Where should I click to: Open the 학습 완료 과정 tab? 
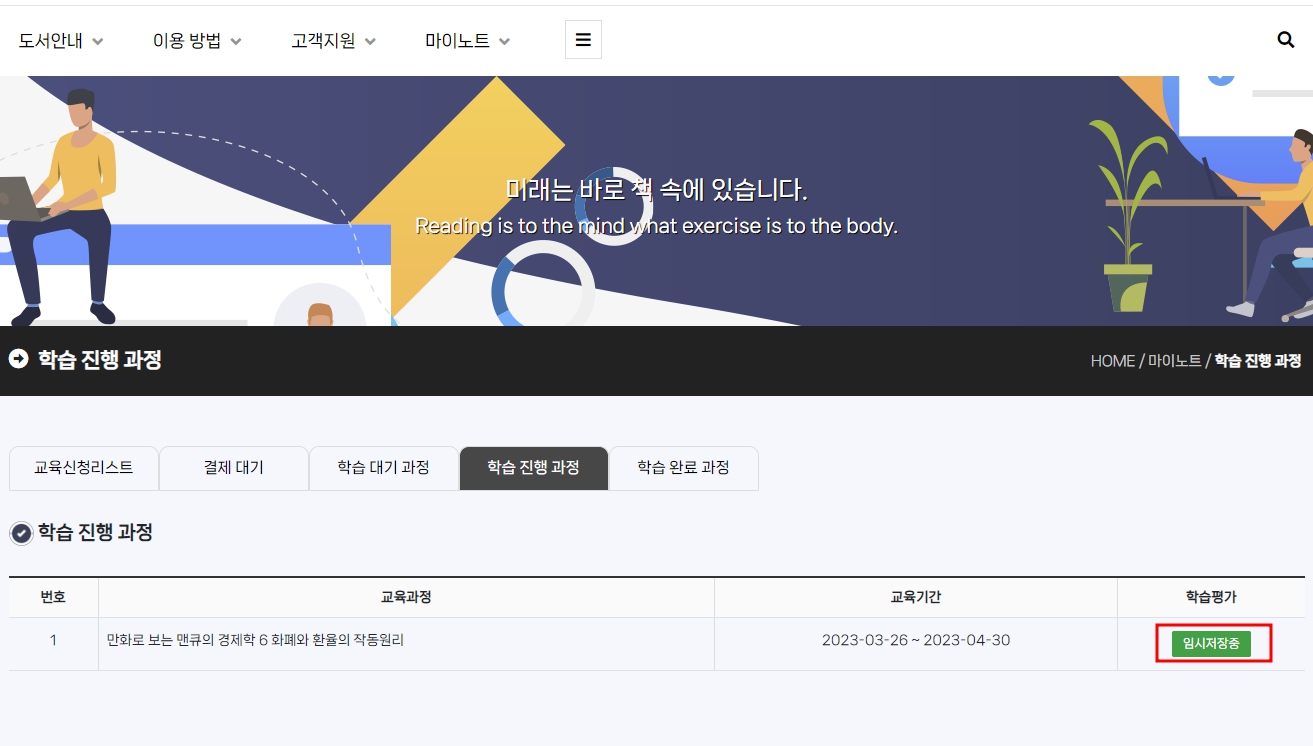pos(684,468)
